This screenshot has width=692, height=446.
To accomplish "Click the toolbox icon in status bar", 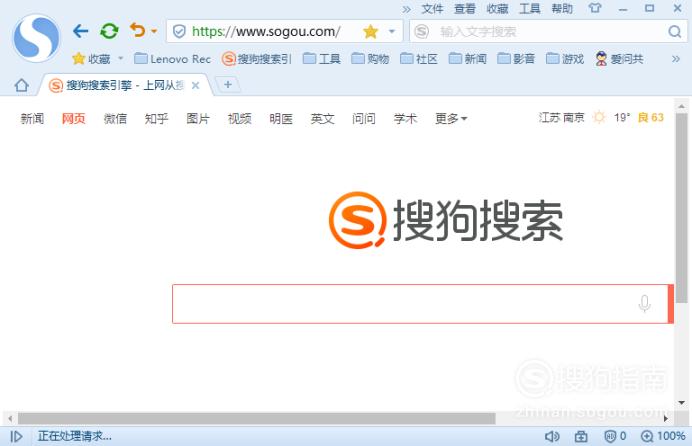I will (x=581, y=436).
